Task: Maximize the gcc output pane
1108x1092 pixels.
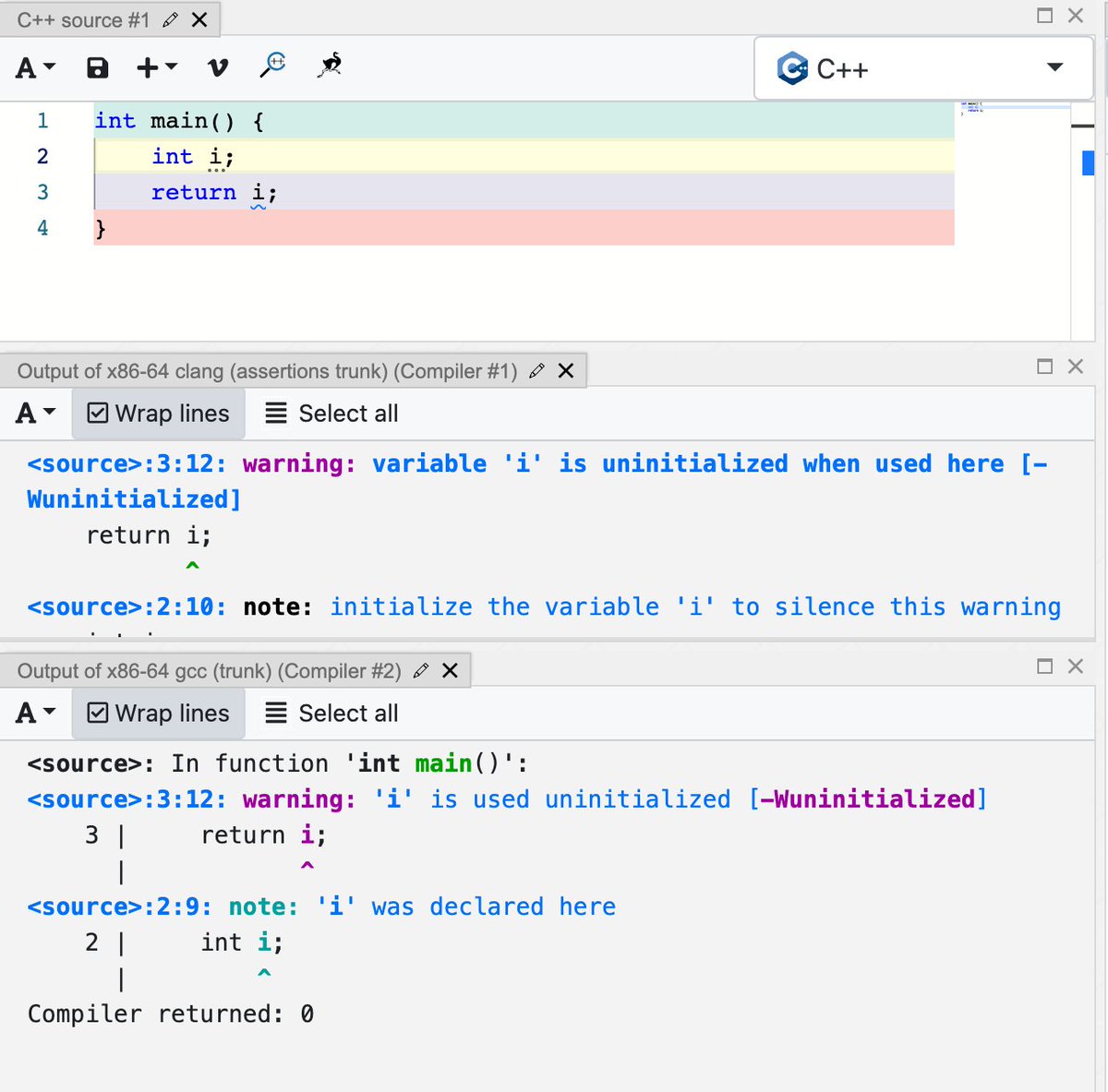Action: point(1045,666)
